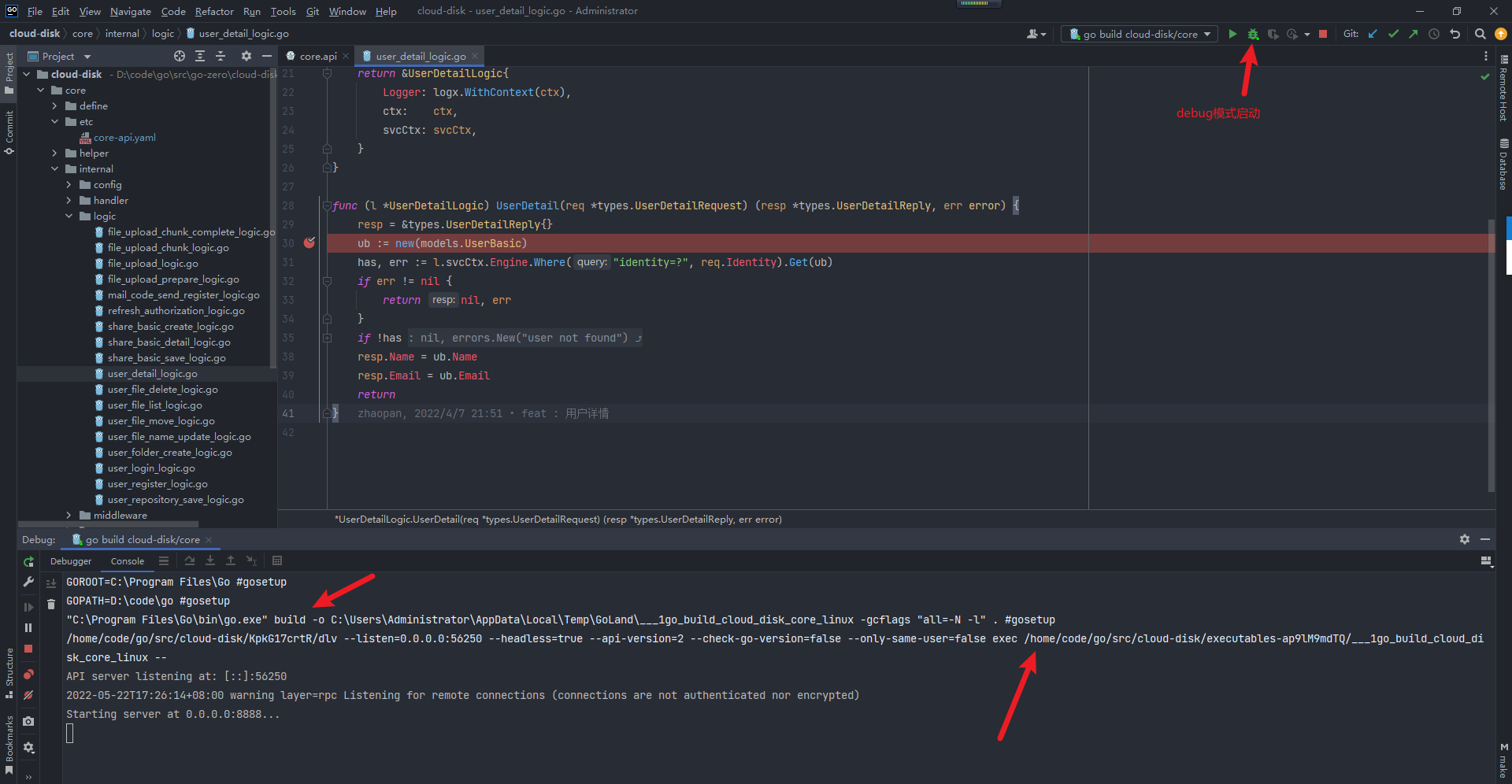This screenshot has height=784, width=1512.
Task: Expand the middleware folder
Action: tap(69, 515)
